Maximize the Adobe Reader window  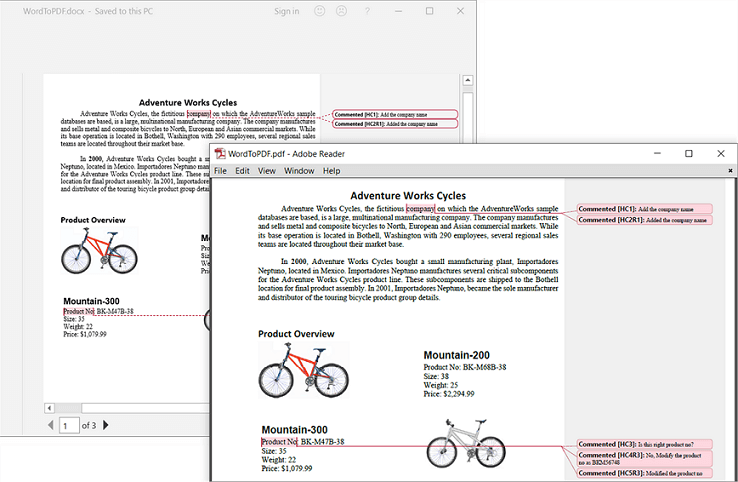coord(689,153)
